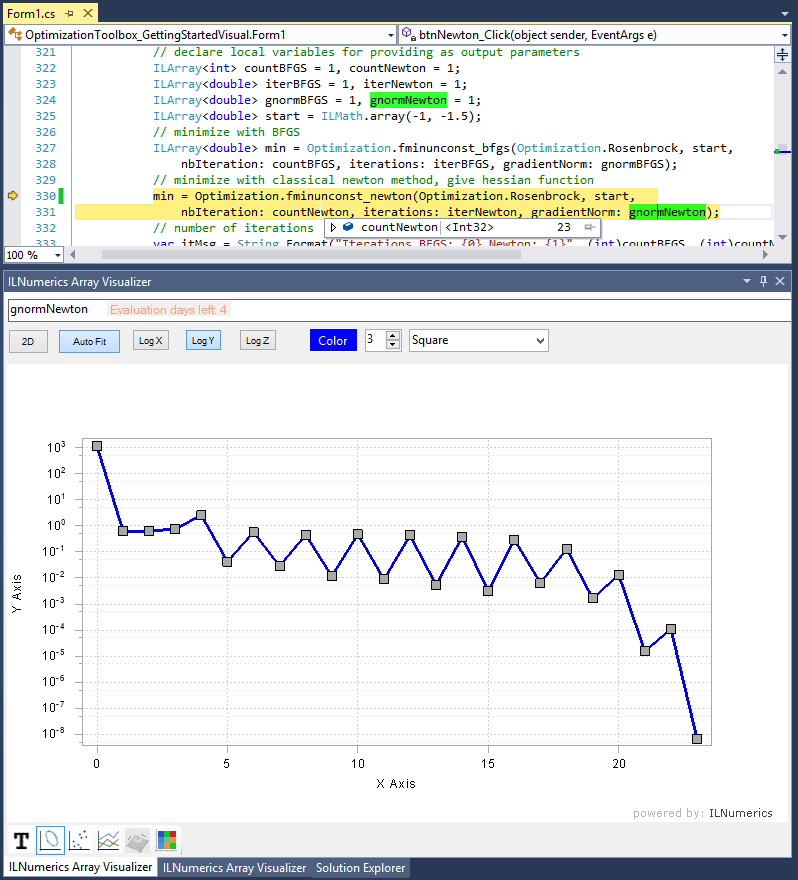The height and width of the screenshot is (880, 798).
Task: Click the ILNumerics powered-by link
Action: [x=740, y=813]
